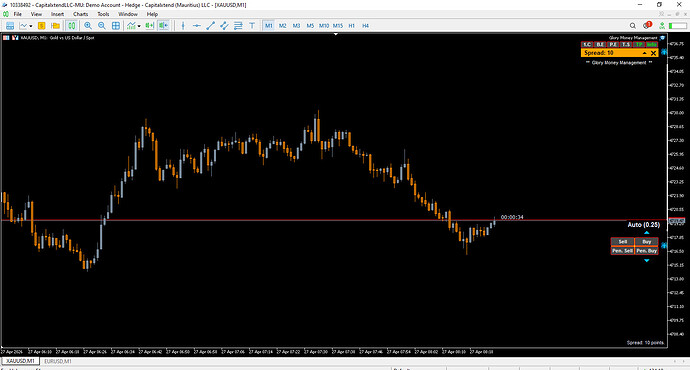Open the yellow folder icon in toolbar
This screenshot has width=690, height=370.
pyautogui.click(x=55, y=26)
